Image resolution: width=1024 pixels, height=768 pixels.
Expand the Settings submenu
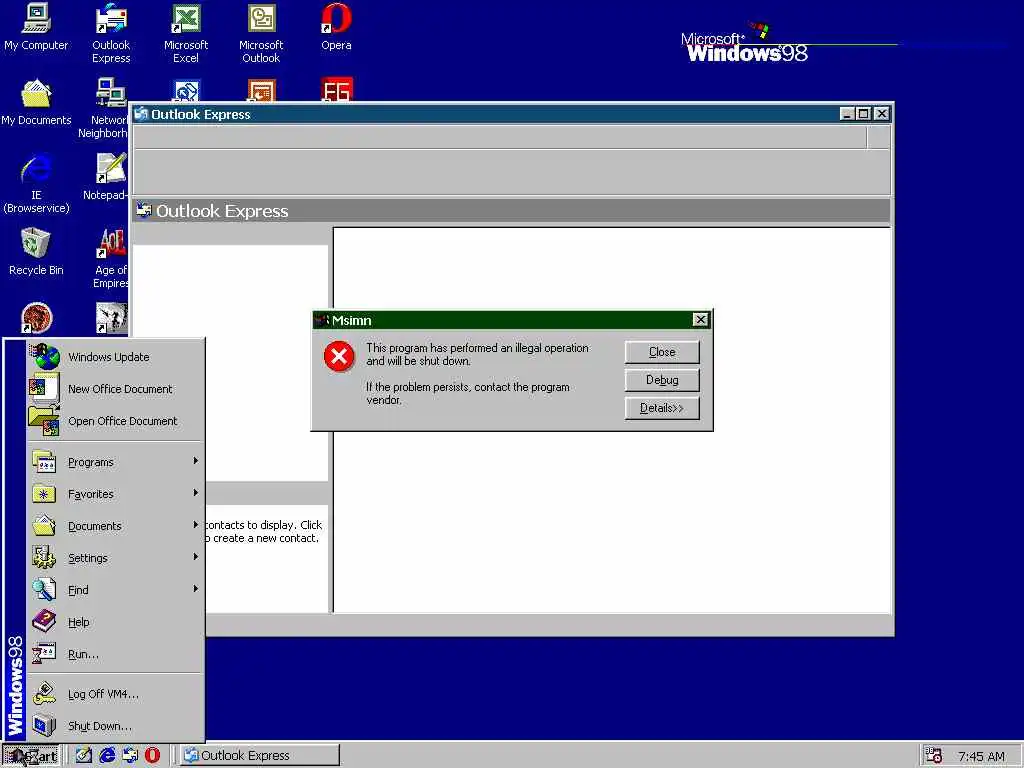click(116, 558)
